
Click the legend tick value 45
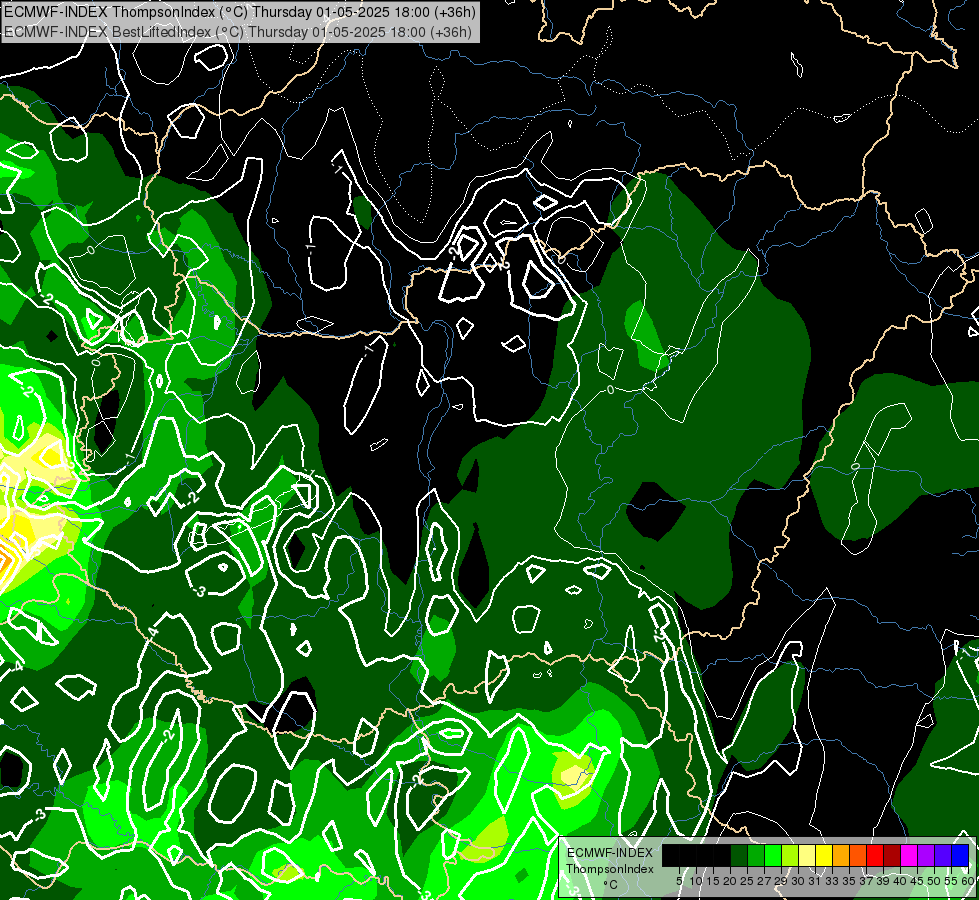point(918,881)
